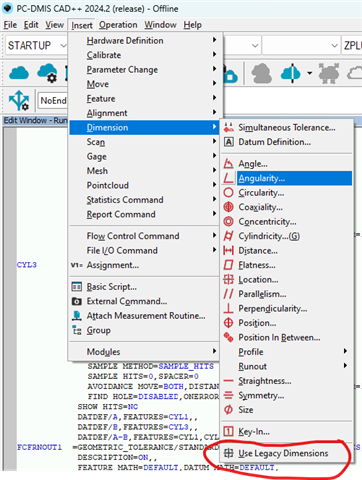Image resolution: width=362 pixels, height=480 pixels.
Task: Click the Concentricity icon
Action: 228,221
